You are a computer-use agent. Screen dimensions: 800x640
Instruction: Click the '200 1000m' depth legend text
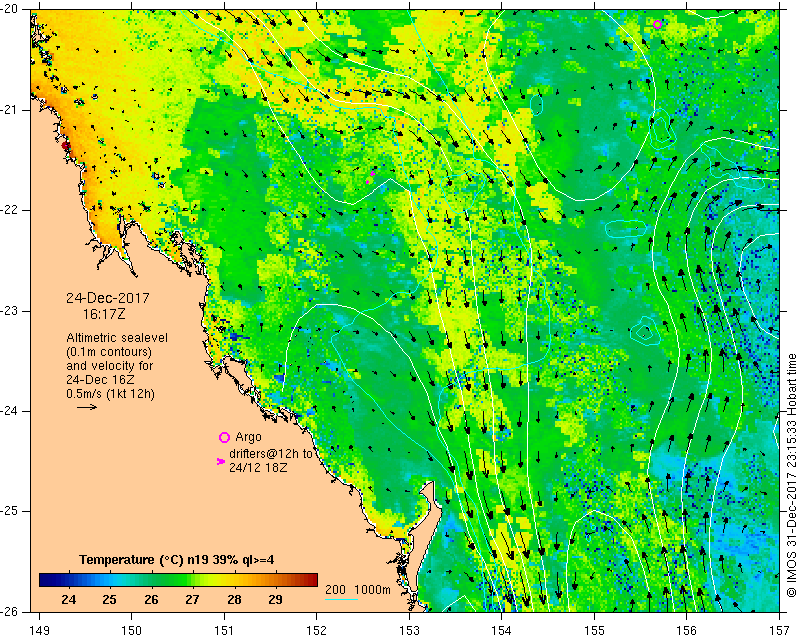[358, 590]
